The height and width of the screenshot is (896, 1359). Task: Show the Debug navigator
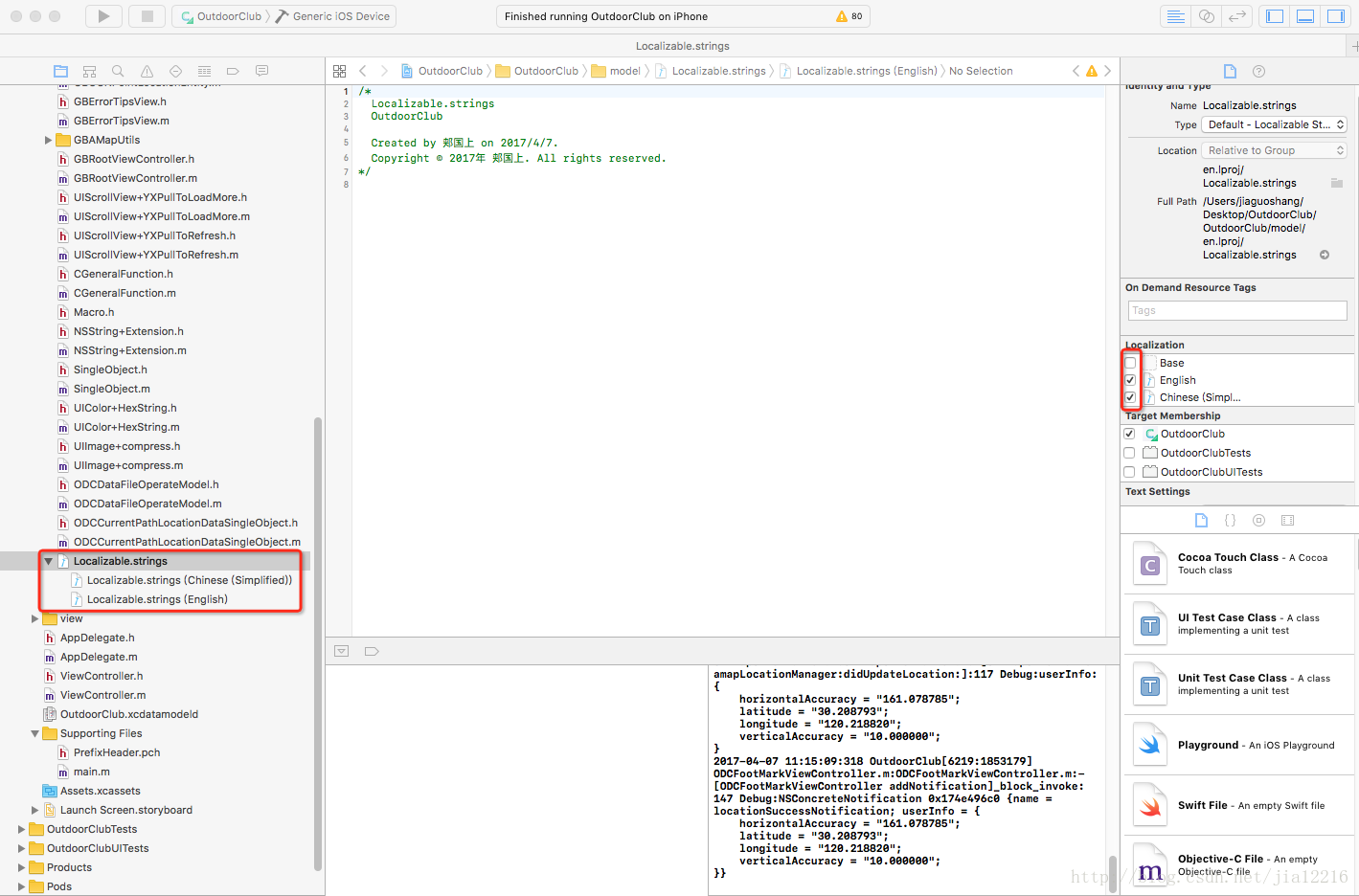(204, 71)
